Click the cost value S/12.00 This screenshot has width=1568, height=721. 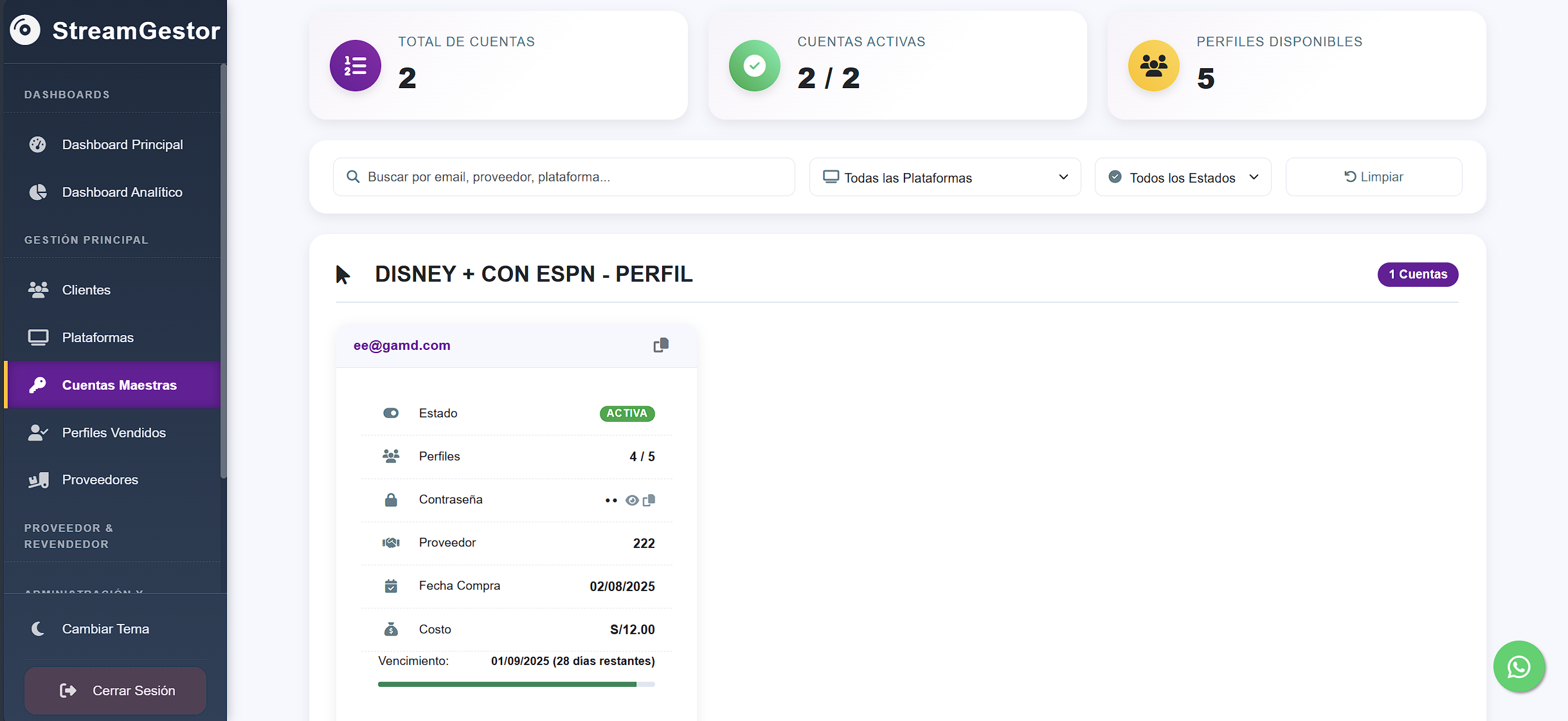pos(632,630)
